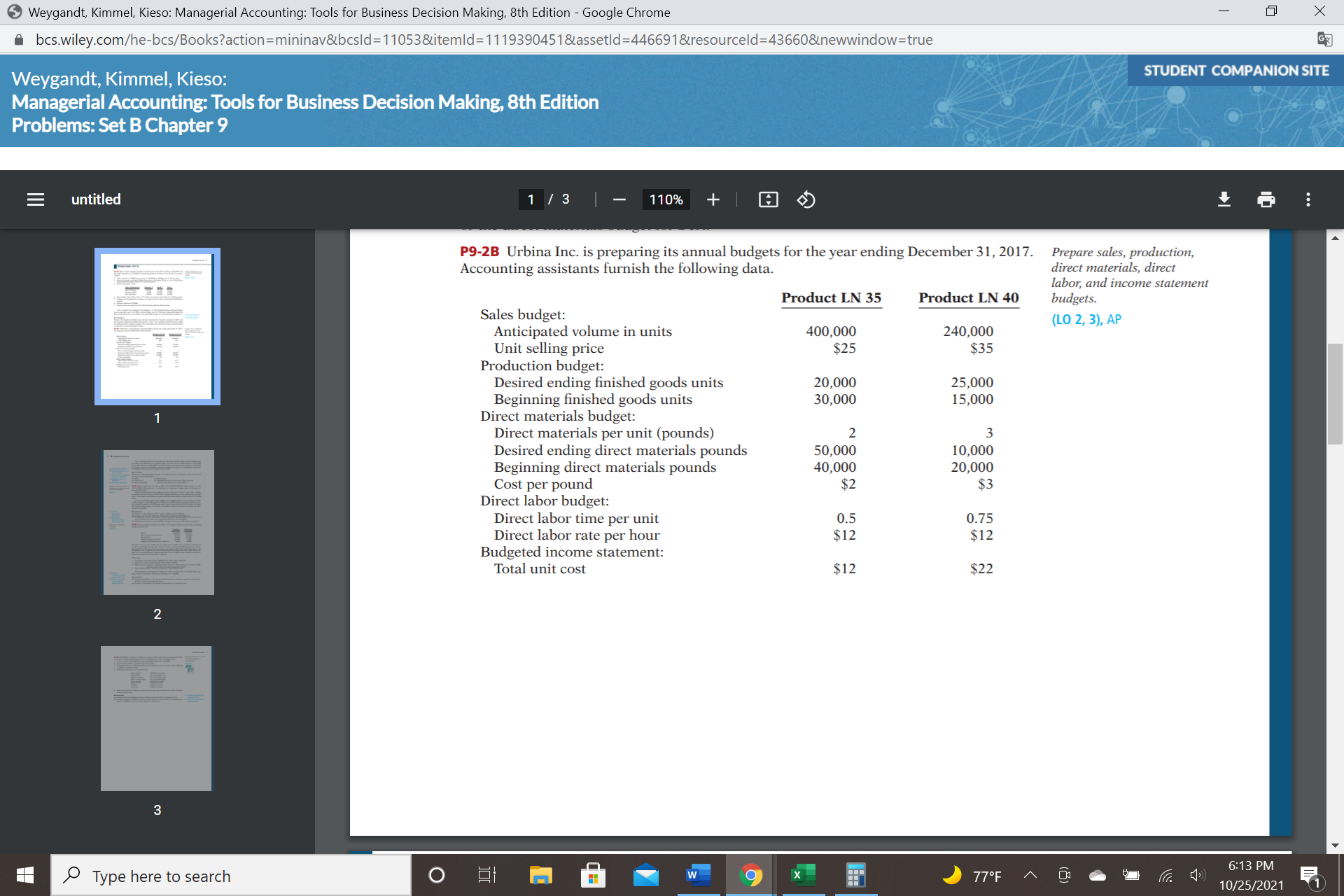Screen dimensions: 1344x896
Task: Print the PDF document
Action: pyautogui.click(x=1266, y=199)
